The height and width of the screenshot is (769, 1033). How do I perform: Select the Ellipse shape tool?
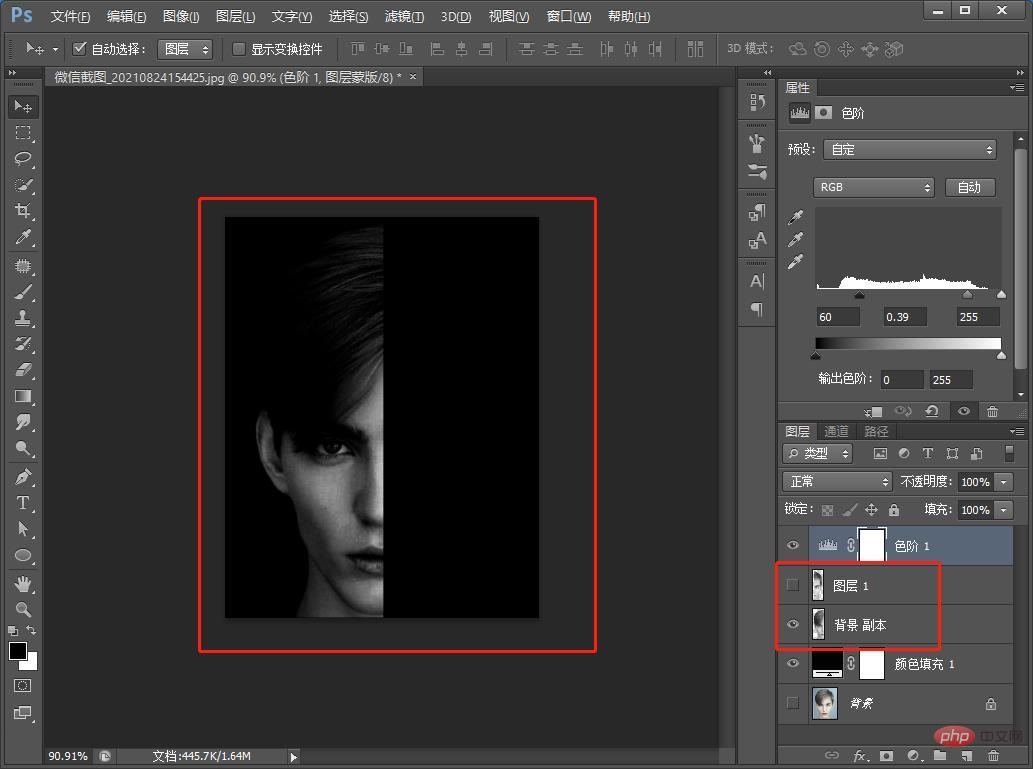coord(23,555)
